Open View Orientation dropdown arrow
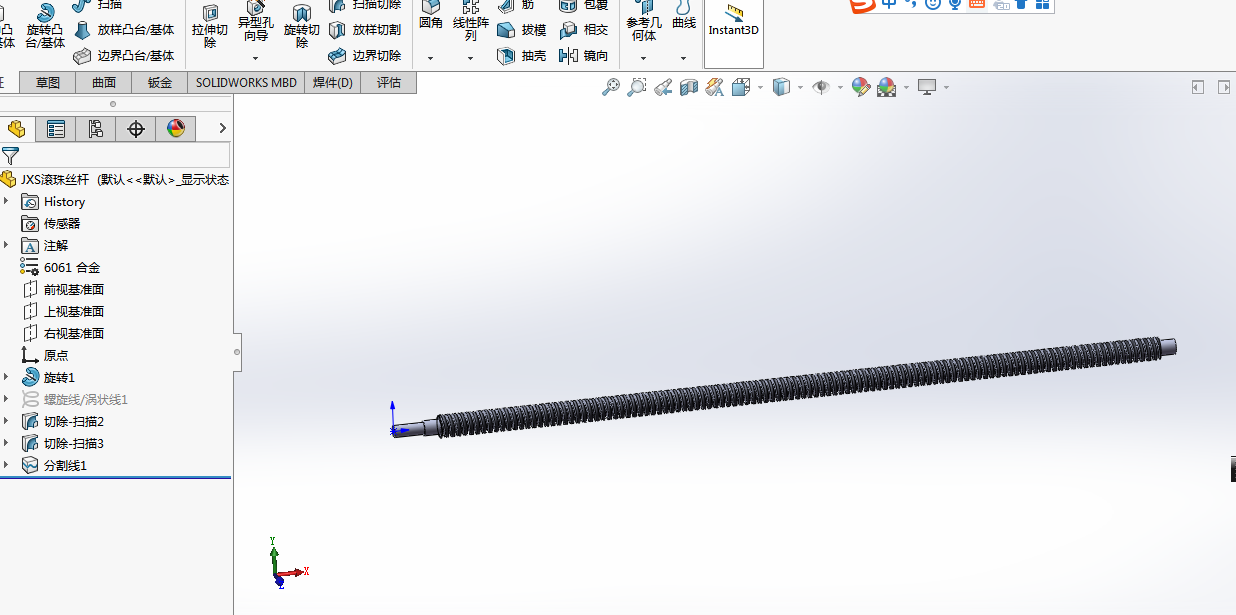This screenshot has height=615, width=1236. coord(761,88)
